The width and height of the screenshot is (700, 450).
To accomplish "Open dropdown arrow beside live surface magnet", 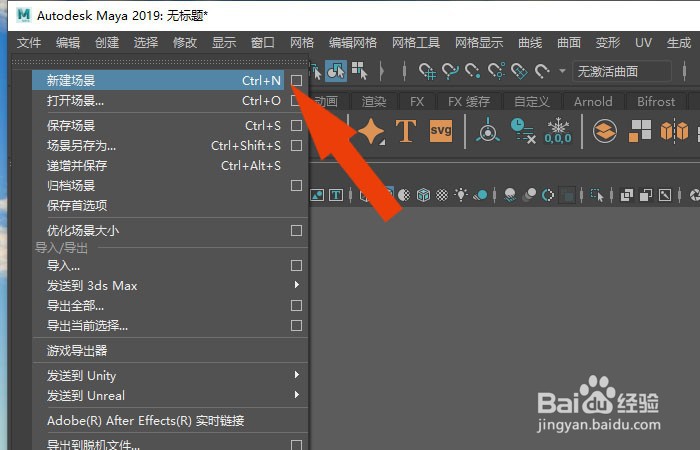I will (x=562, y=71).
